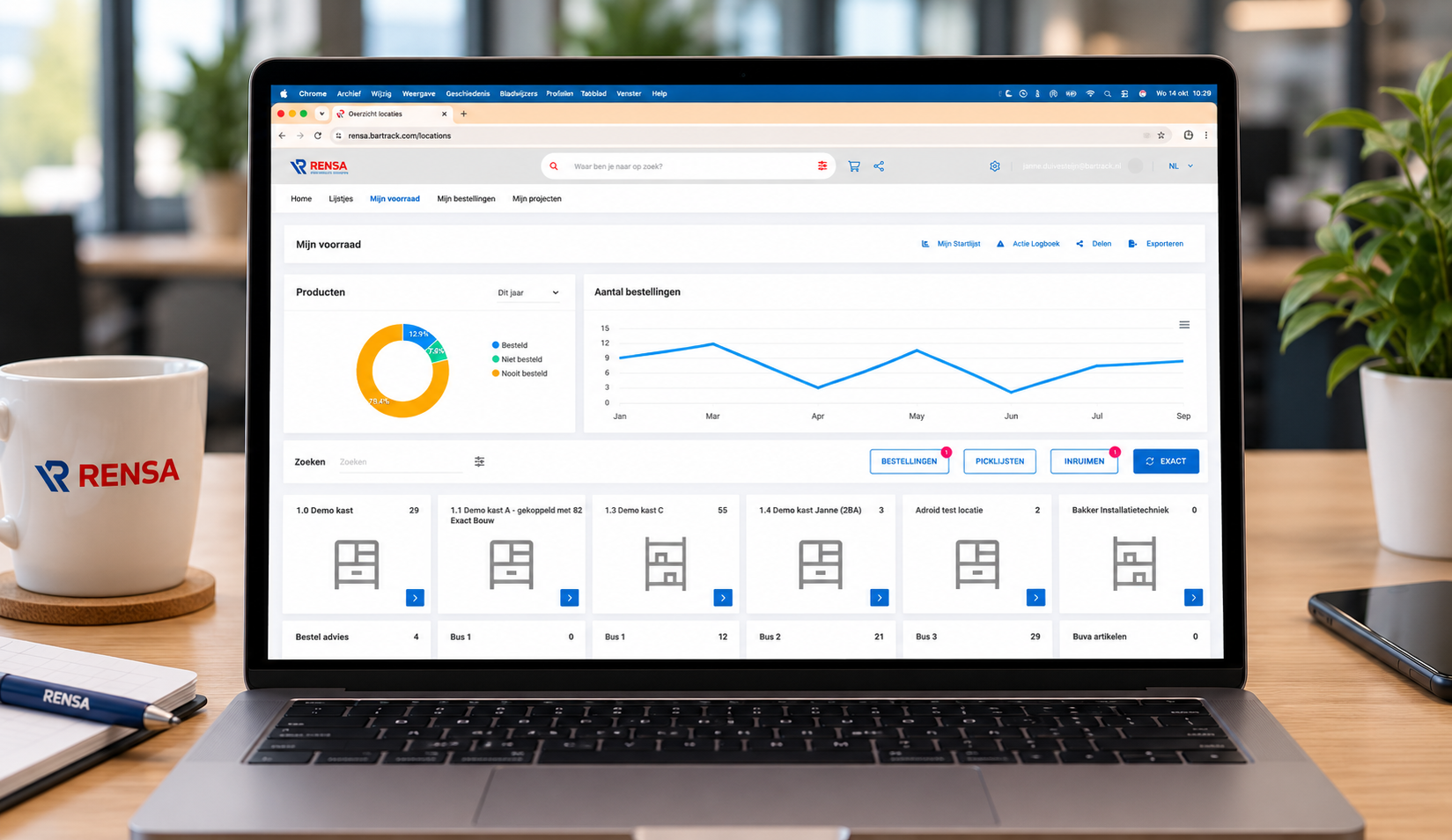Image resolution: width=1452 pixels, height=840 pixels.
Task: Open Spotlight search in the menu bar
Action: pos(1108,93)
